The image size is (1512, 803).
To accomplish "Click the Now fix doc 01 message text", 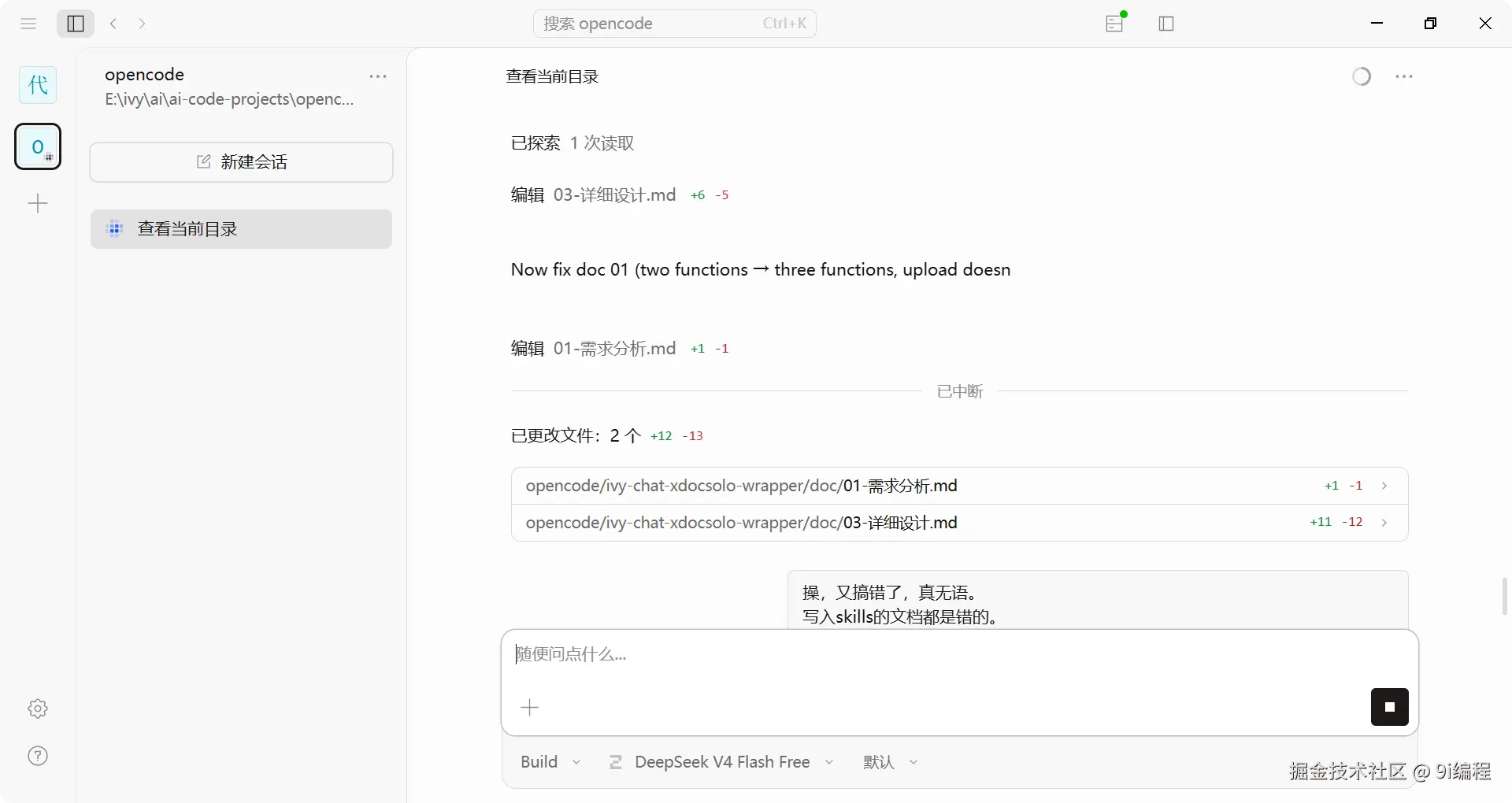I will (x=761, y=270).
